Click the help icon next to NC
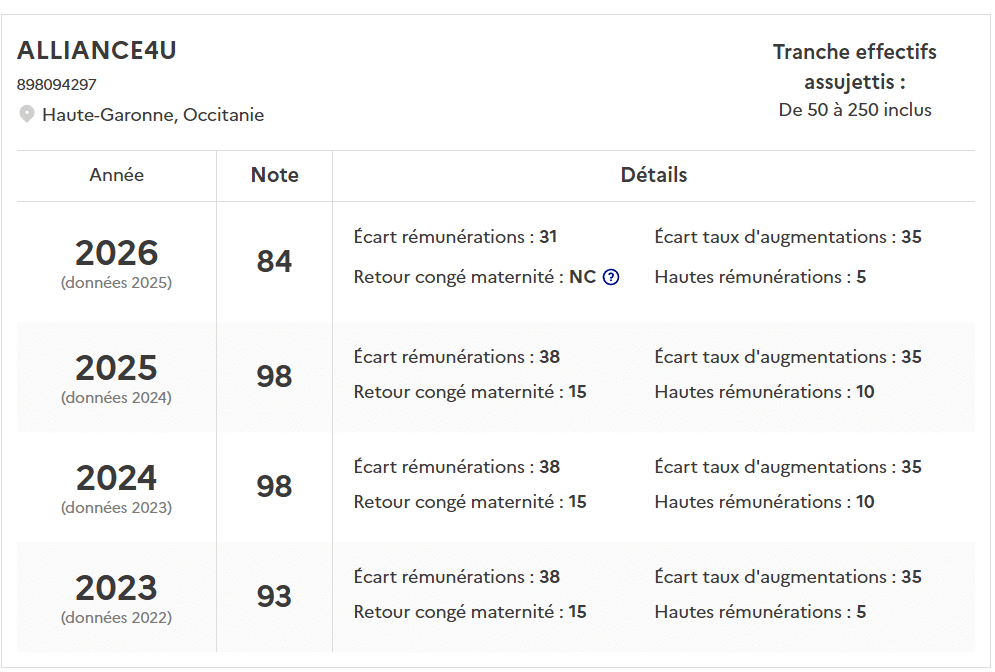995x672 pixels. point(611,278)
